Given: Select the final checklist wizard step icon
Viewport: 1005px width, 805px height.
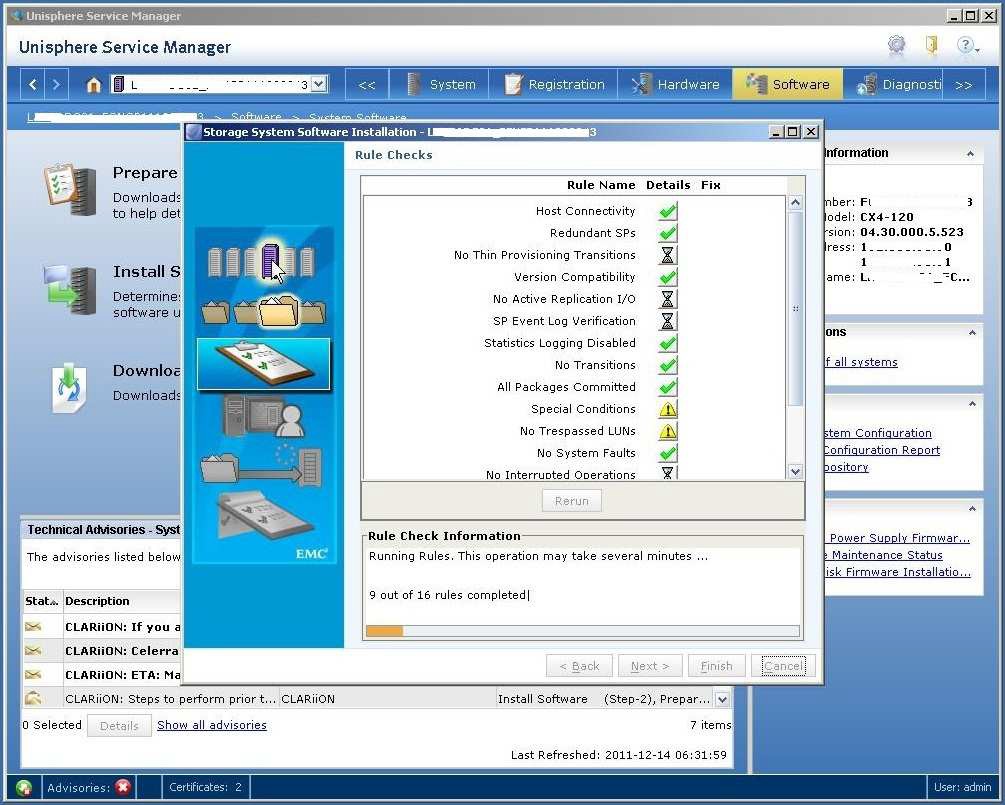Looking at the screenshot, I should point(264,515).
